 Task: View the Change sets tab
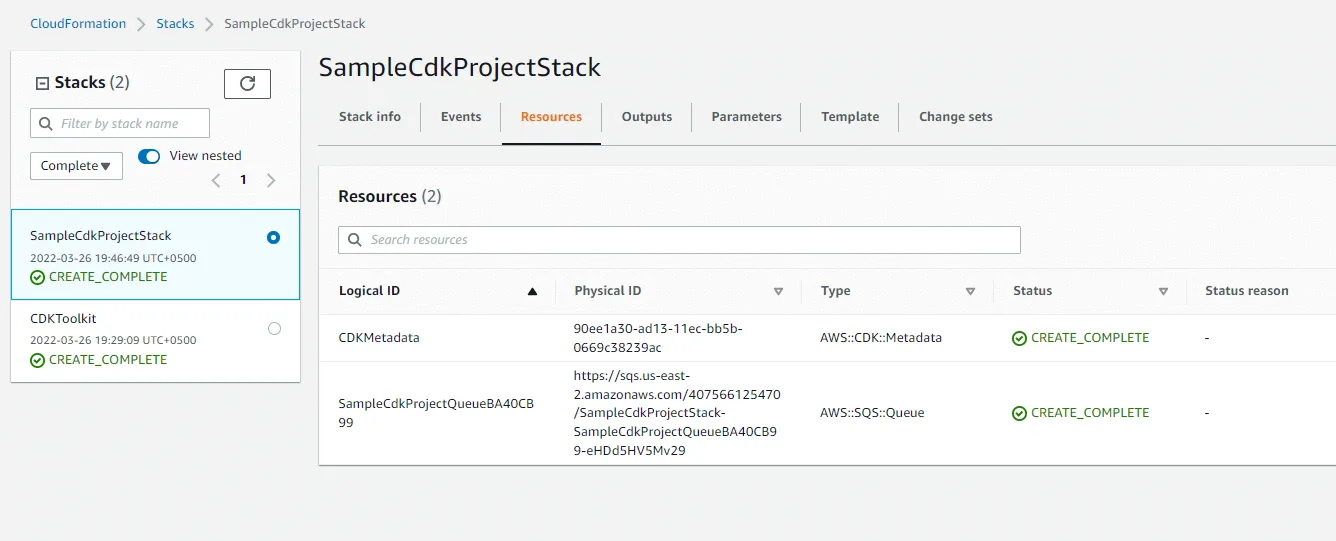tap(956, 117)
